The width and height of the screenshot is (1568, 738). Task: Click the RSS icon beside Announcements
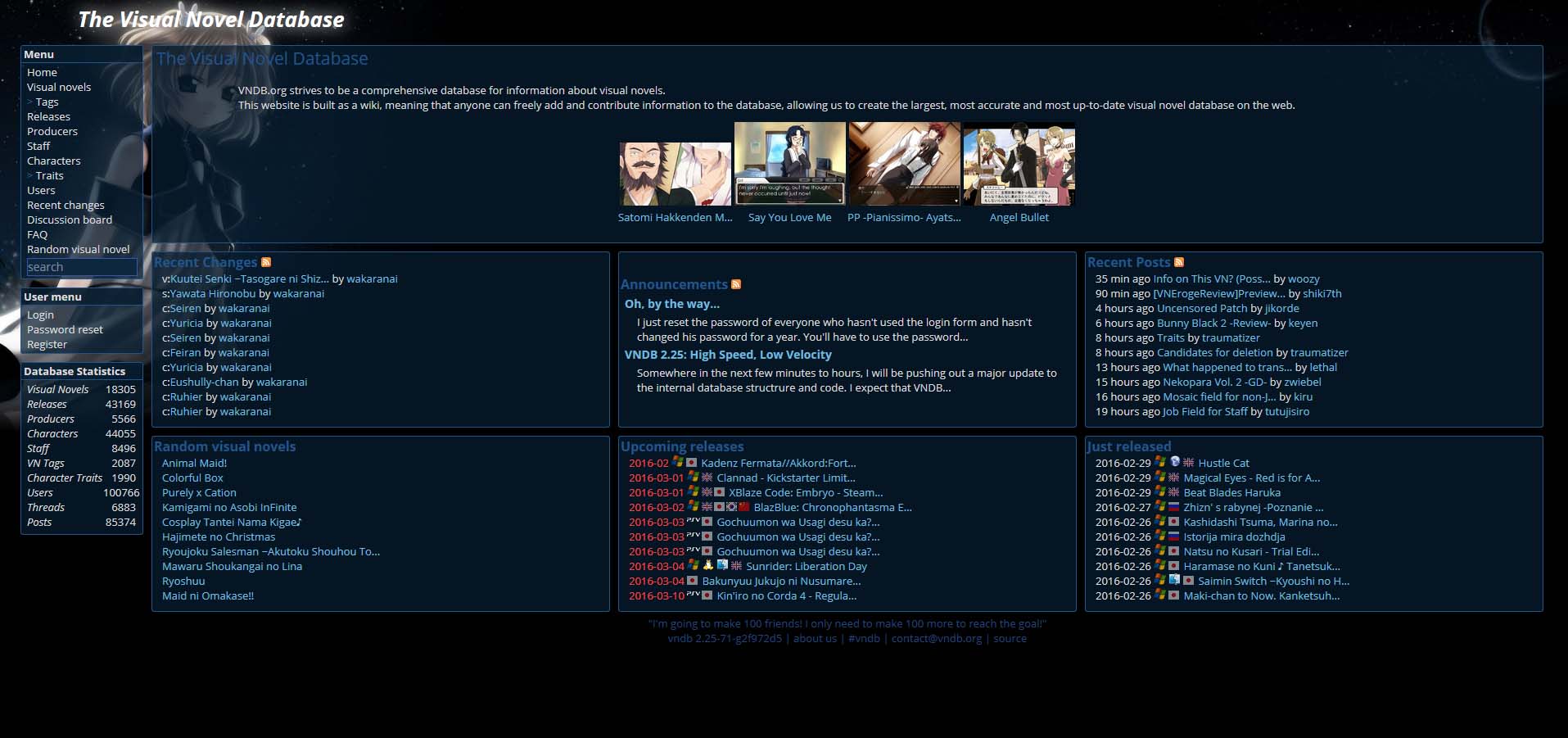point(736,284)
